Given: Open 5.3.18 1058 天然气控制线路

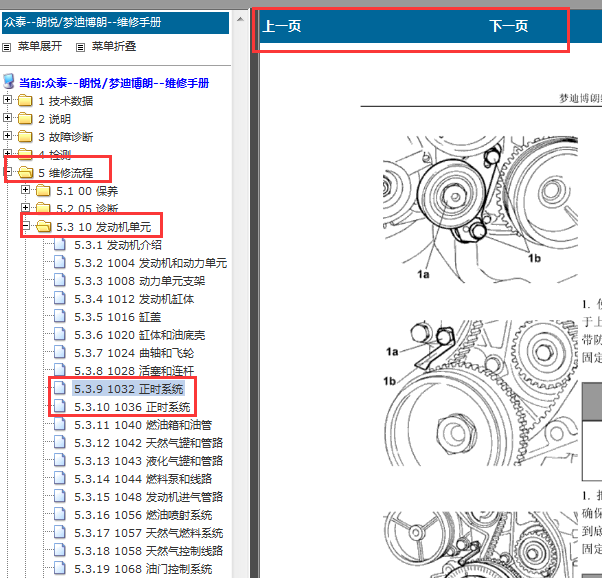Looking at the screenshot, I should [x=149, y=551].
